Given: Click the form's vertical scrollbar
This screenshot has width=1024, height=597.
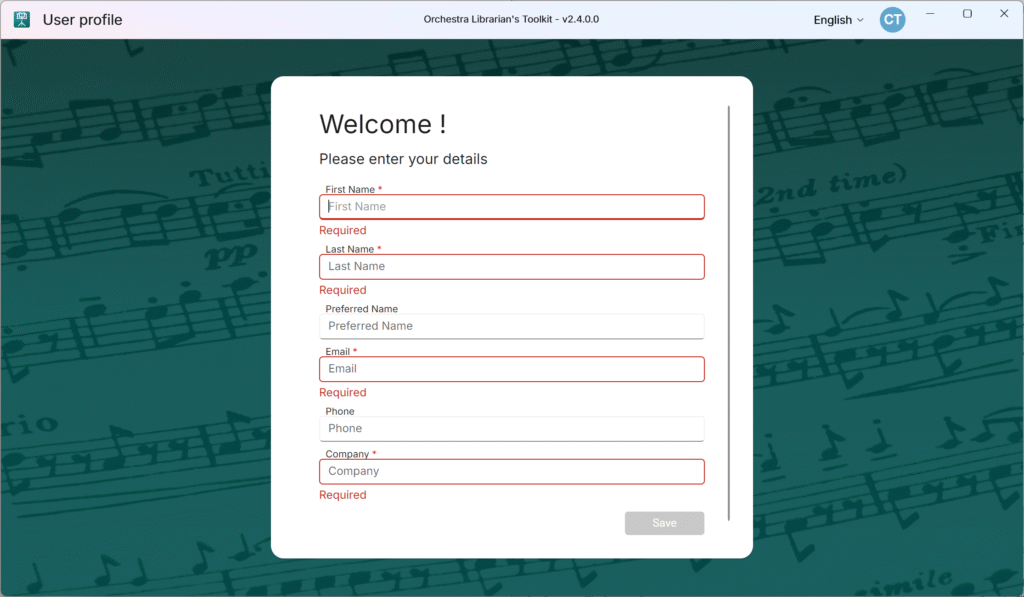Looking at the screenshot, I should (x=729, y=312).
